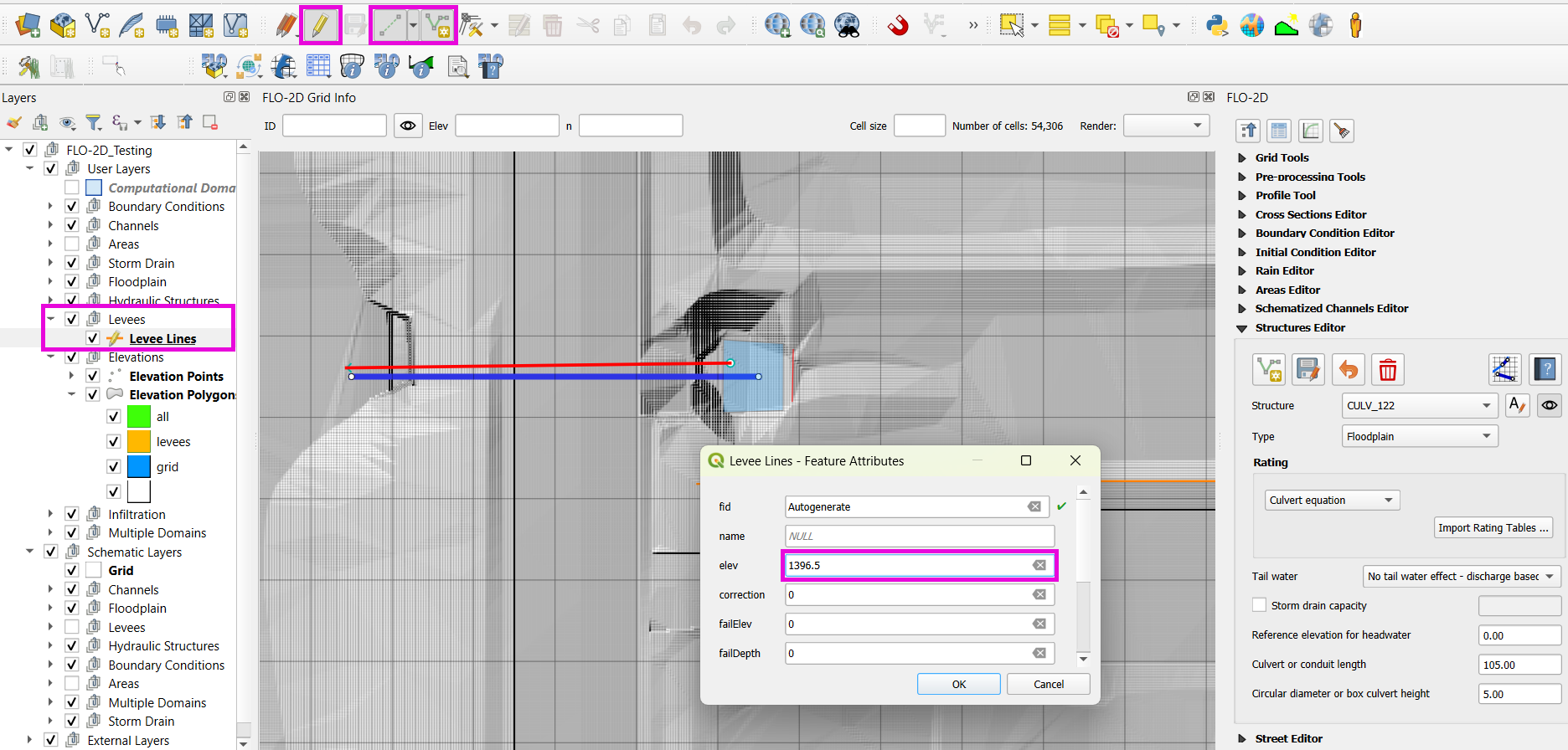Click the Structures Editor help icon
The width and height of the screenshot is (1568, 750).
[1544, 369]
